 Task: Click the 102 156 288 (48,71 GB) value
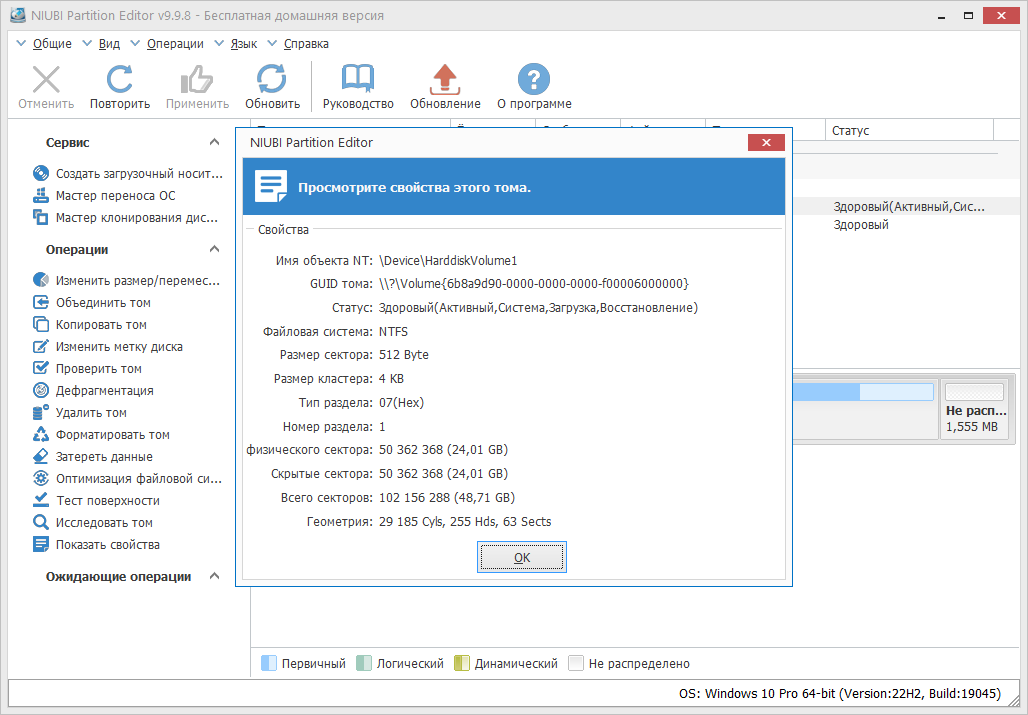(447, 497)
